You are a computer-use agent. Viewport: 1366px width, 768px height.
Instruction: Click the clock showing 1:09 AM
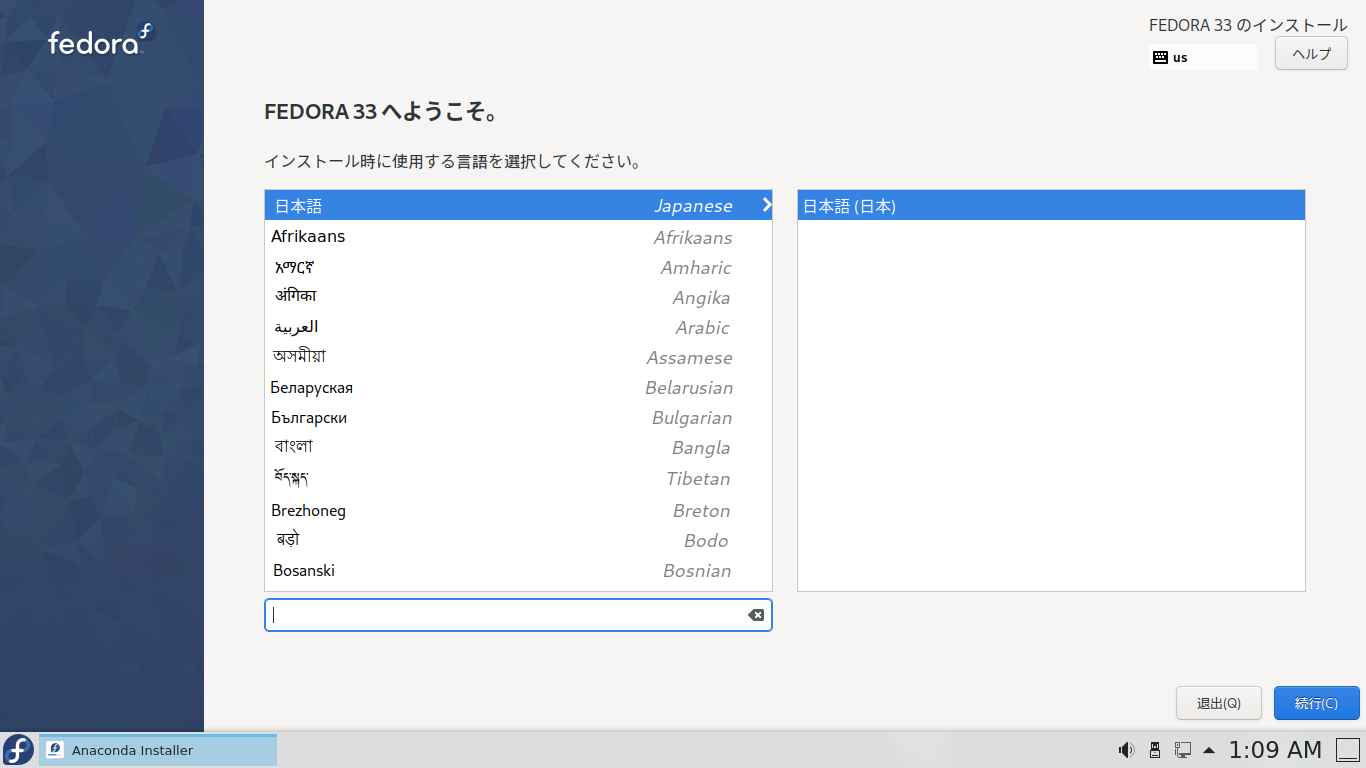(1275, 750)
